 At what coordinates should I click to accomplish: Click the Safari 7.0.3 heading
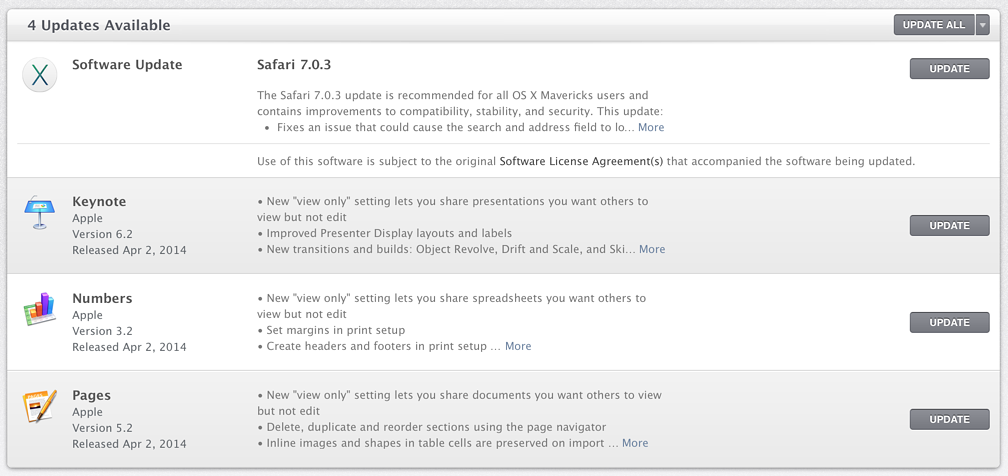294,65
